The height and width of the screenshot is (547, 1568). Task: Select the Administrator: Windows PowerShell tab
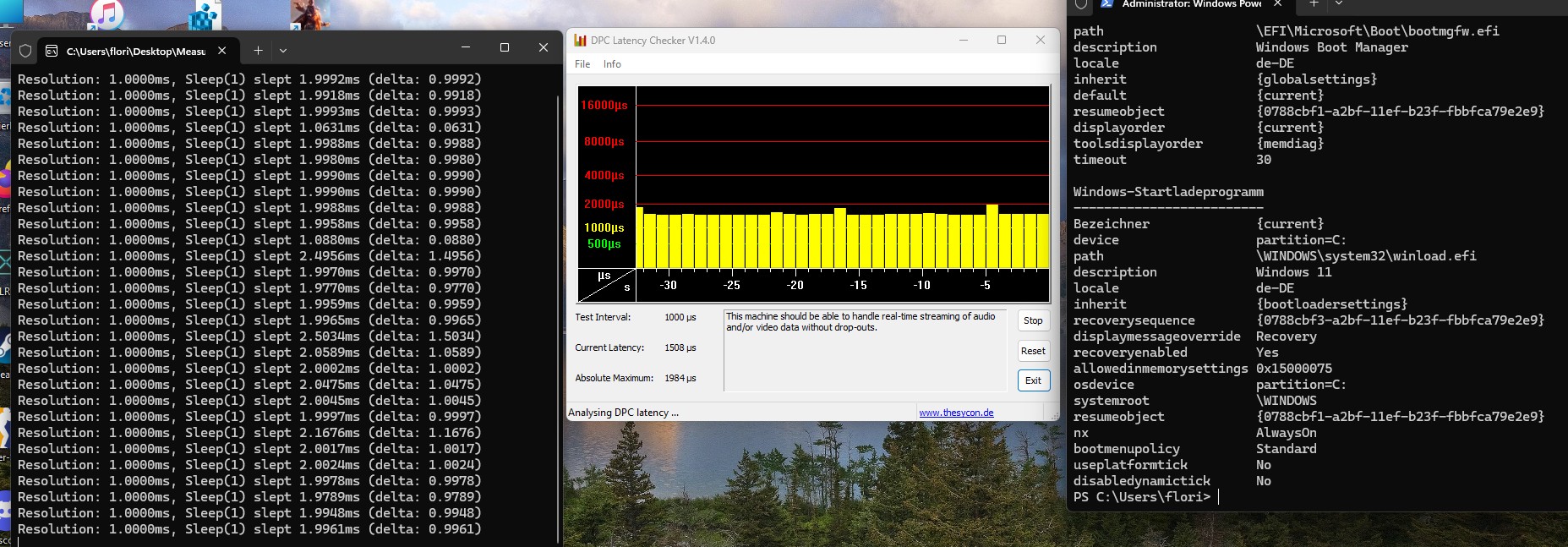click(1191, 4)
